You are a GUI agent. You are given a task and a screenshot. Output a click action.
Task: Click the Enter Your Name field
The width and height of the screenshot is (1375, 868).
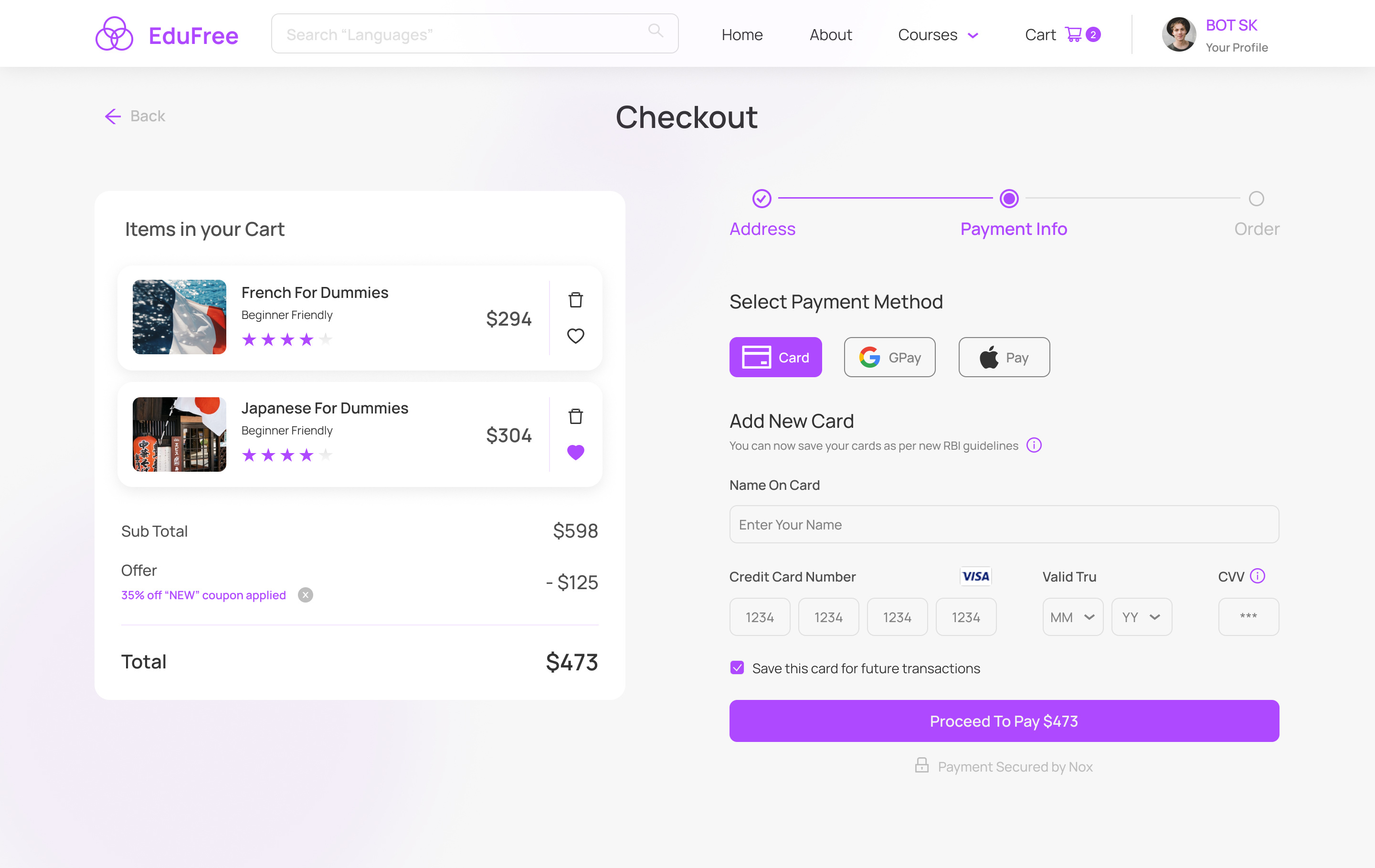(1003, 524)
